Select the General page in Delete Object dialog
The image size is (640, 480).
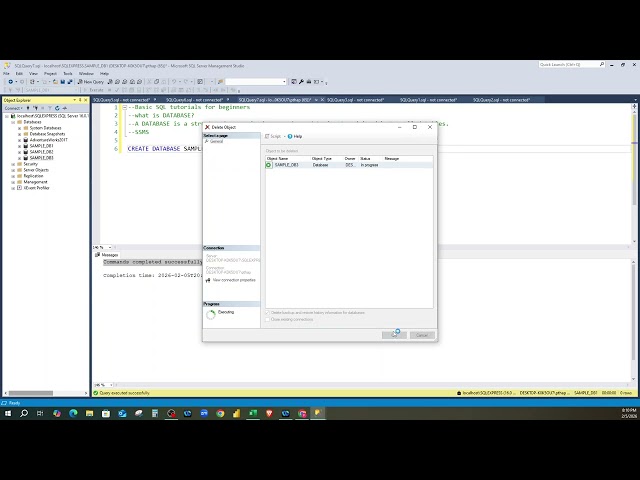[217, 141]
